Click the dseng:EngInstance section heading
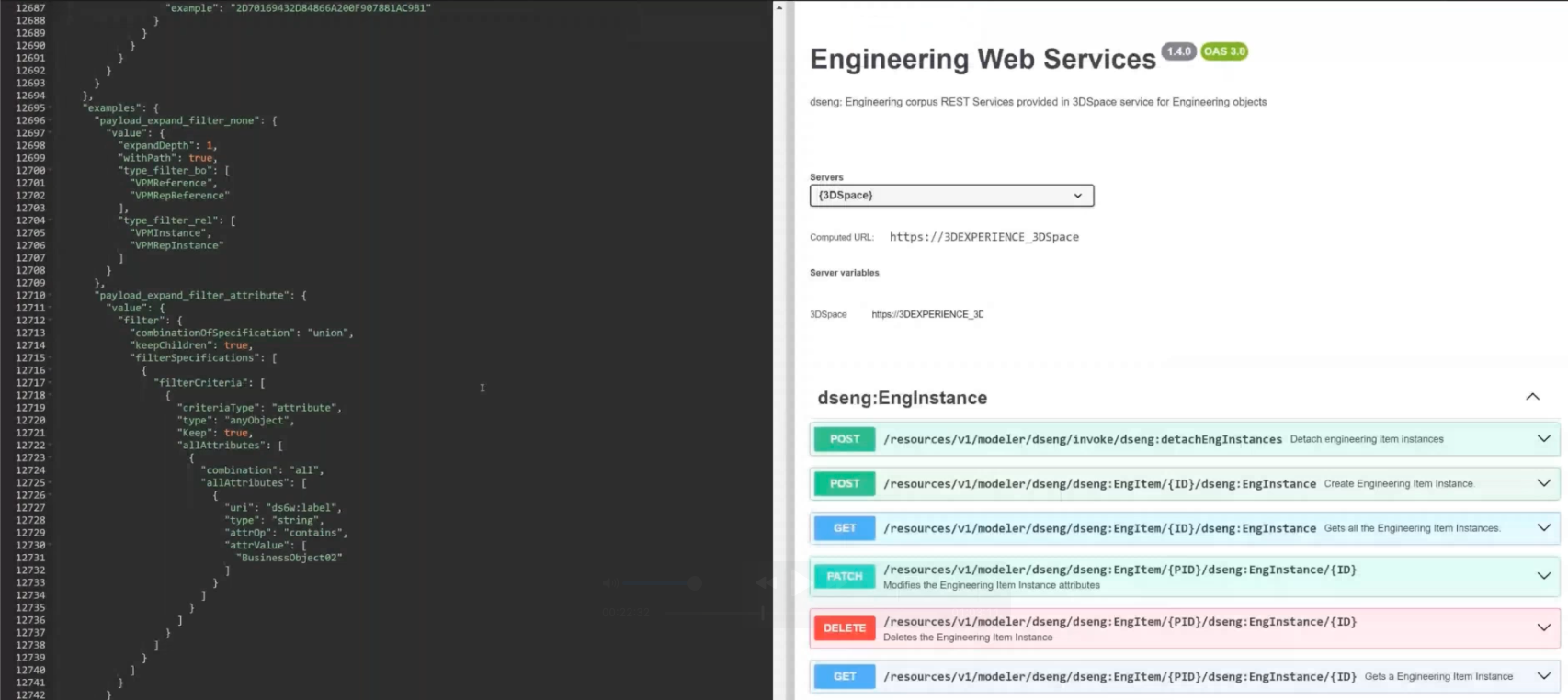1568x700 pixels. click(x=902, y=398)
